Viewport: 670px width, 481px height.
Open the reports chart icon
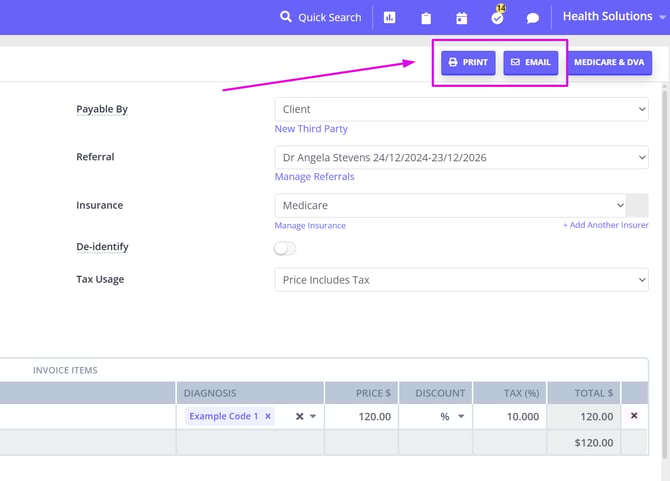[x=390, y=18]
